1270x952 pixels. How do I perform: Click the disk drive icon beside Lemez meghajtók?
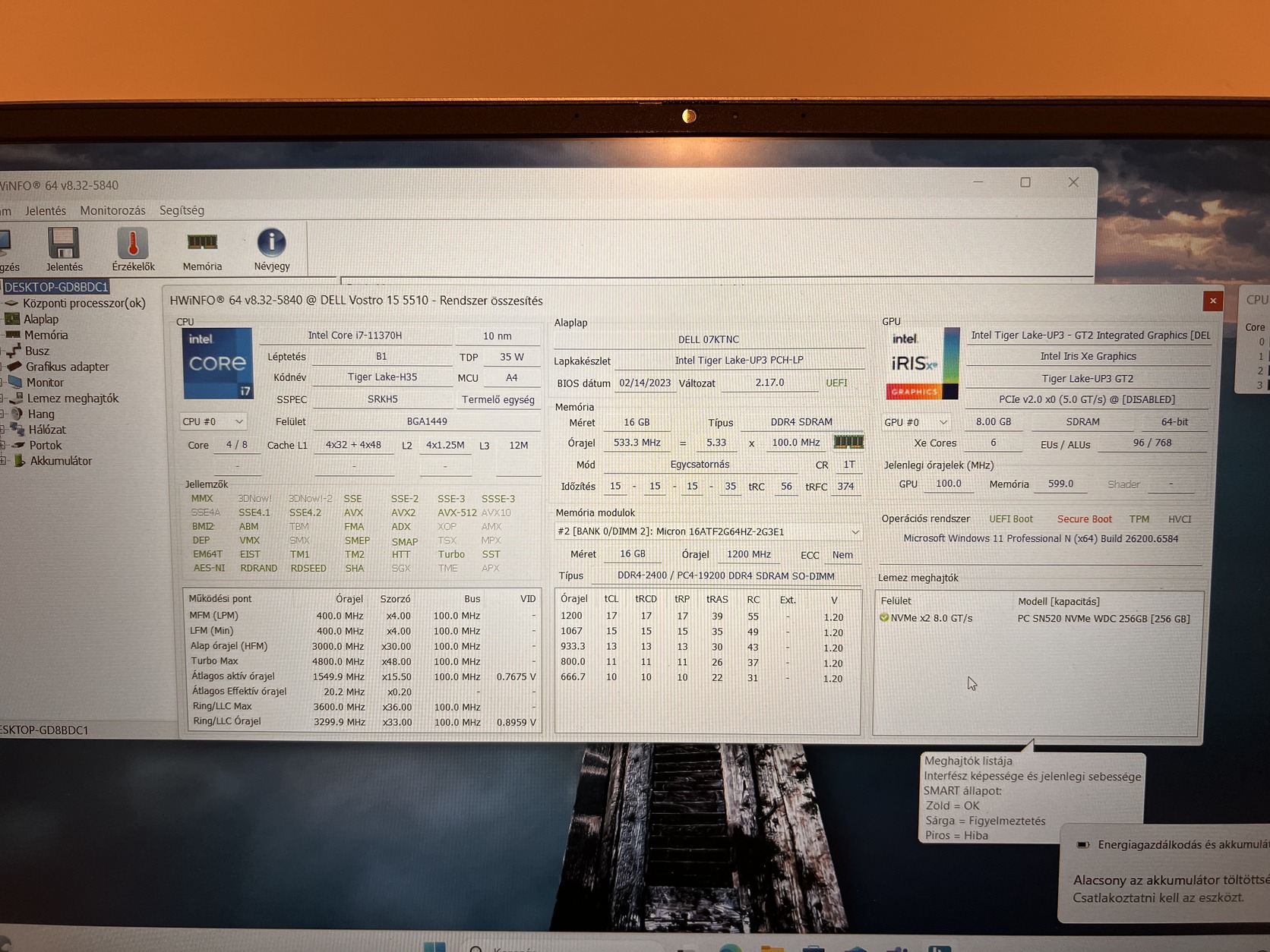click(16, 398)
